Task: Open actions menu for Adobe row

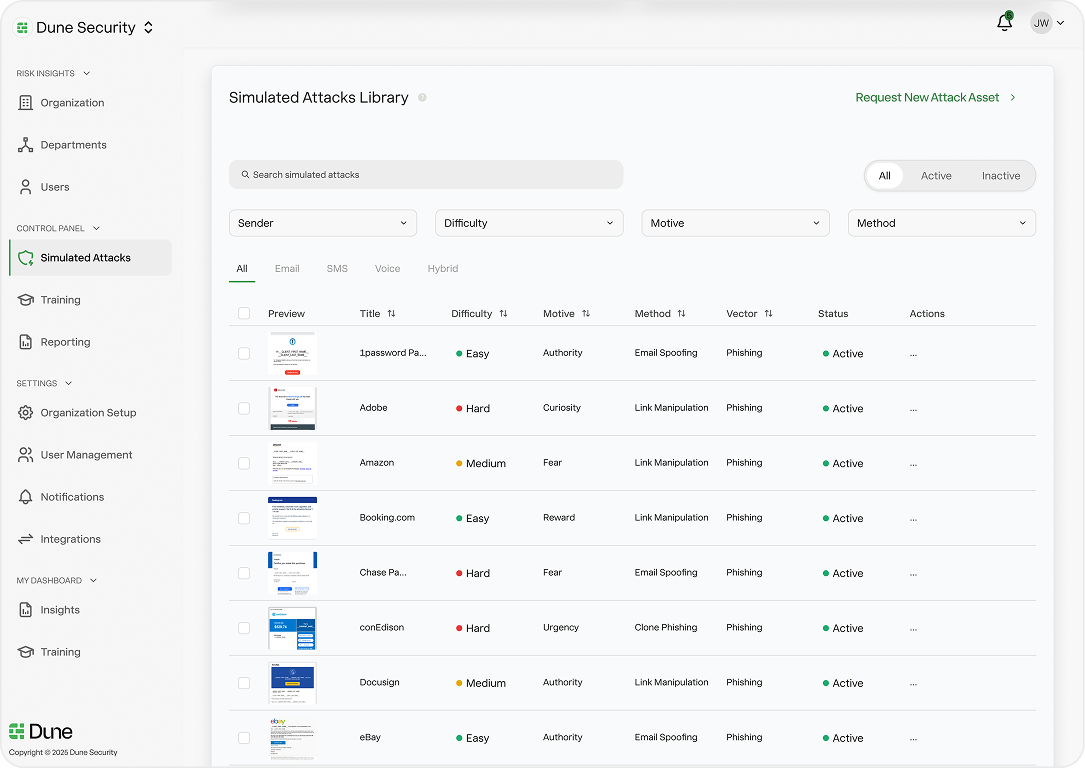Action: coord(913,409)
